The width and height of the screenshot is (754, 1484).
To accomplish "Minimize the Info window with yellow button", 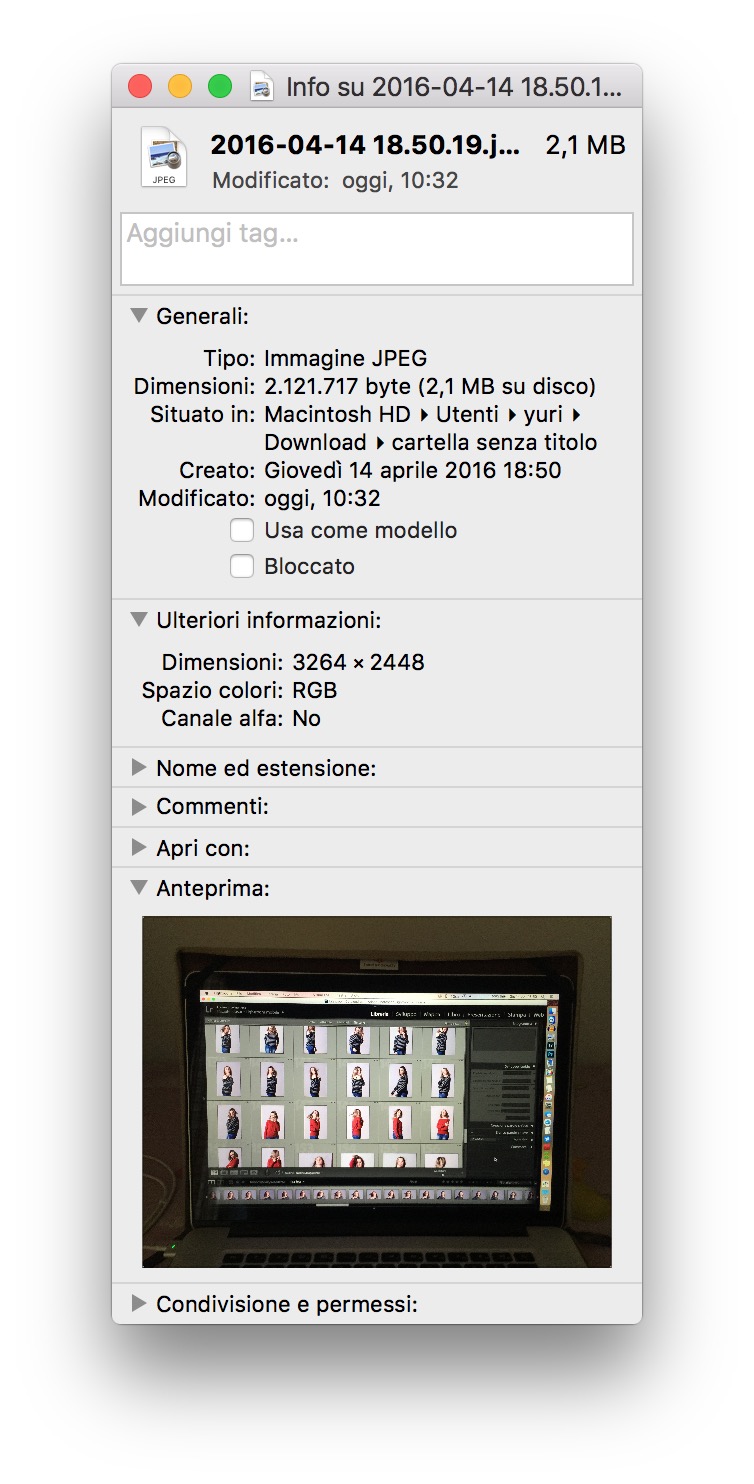I will 180,87.
